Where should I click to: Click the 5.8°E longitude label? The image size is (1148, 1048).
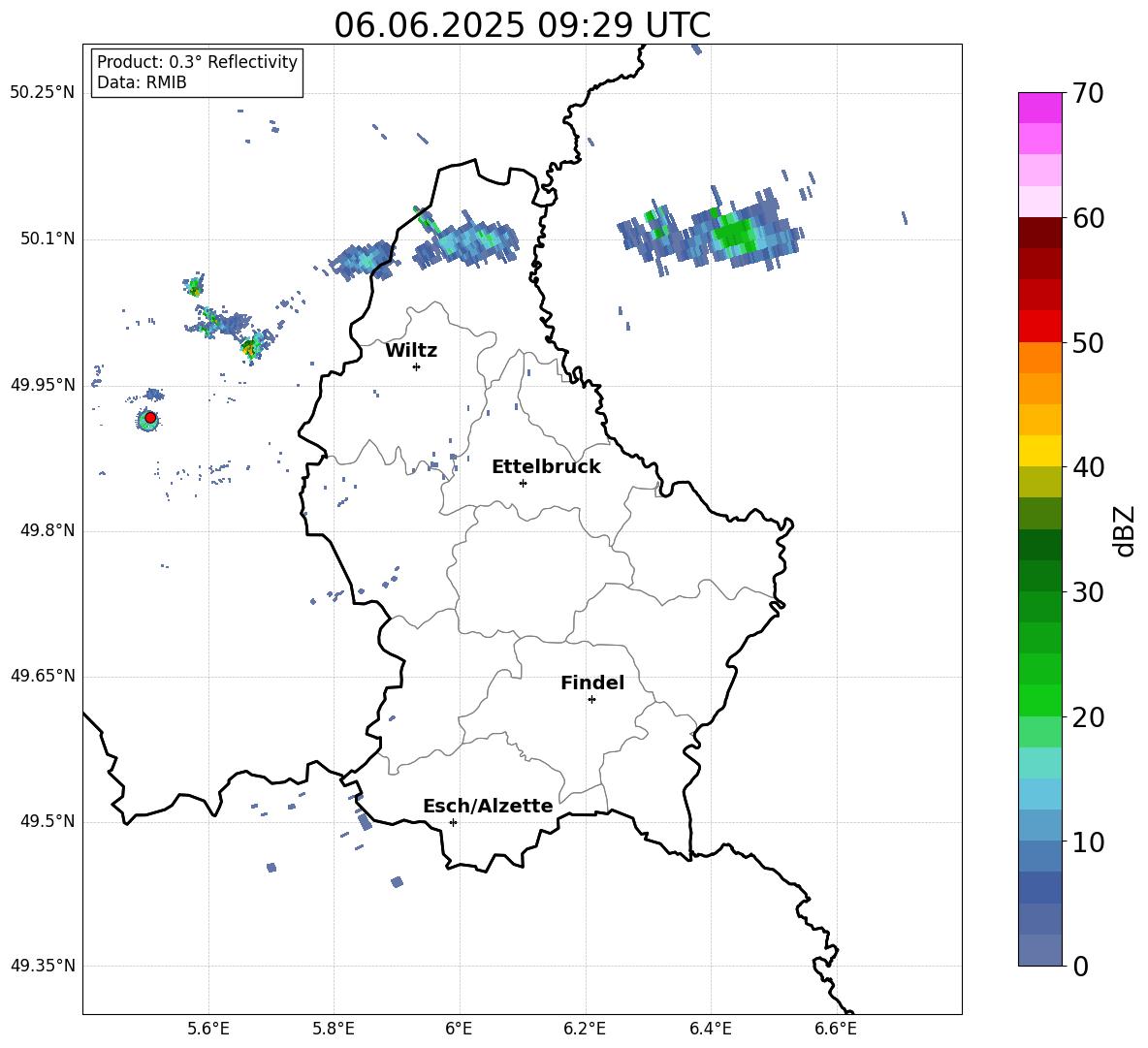pos(334,1029)
